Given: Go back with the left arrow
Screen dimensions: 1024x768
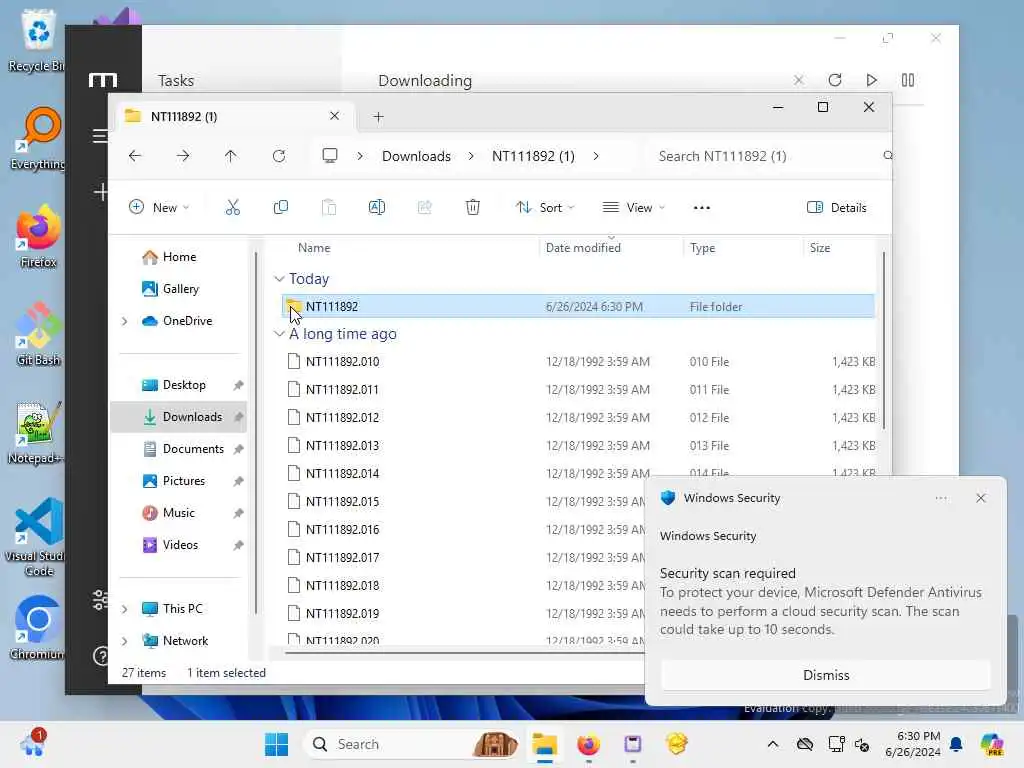Looking at the screenshot, I should pyautogui.click(x=135, y=156).
